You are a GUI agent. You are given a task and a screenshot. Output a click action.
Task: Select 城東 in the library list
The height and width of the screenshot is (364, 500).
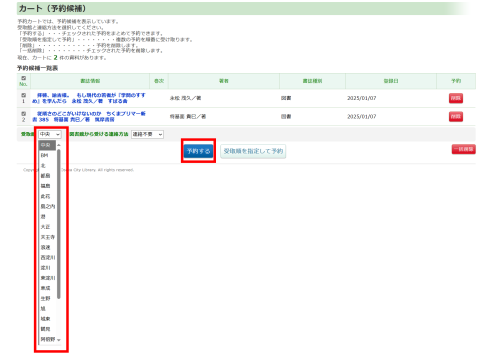(47, 319)
